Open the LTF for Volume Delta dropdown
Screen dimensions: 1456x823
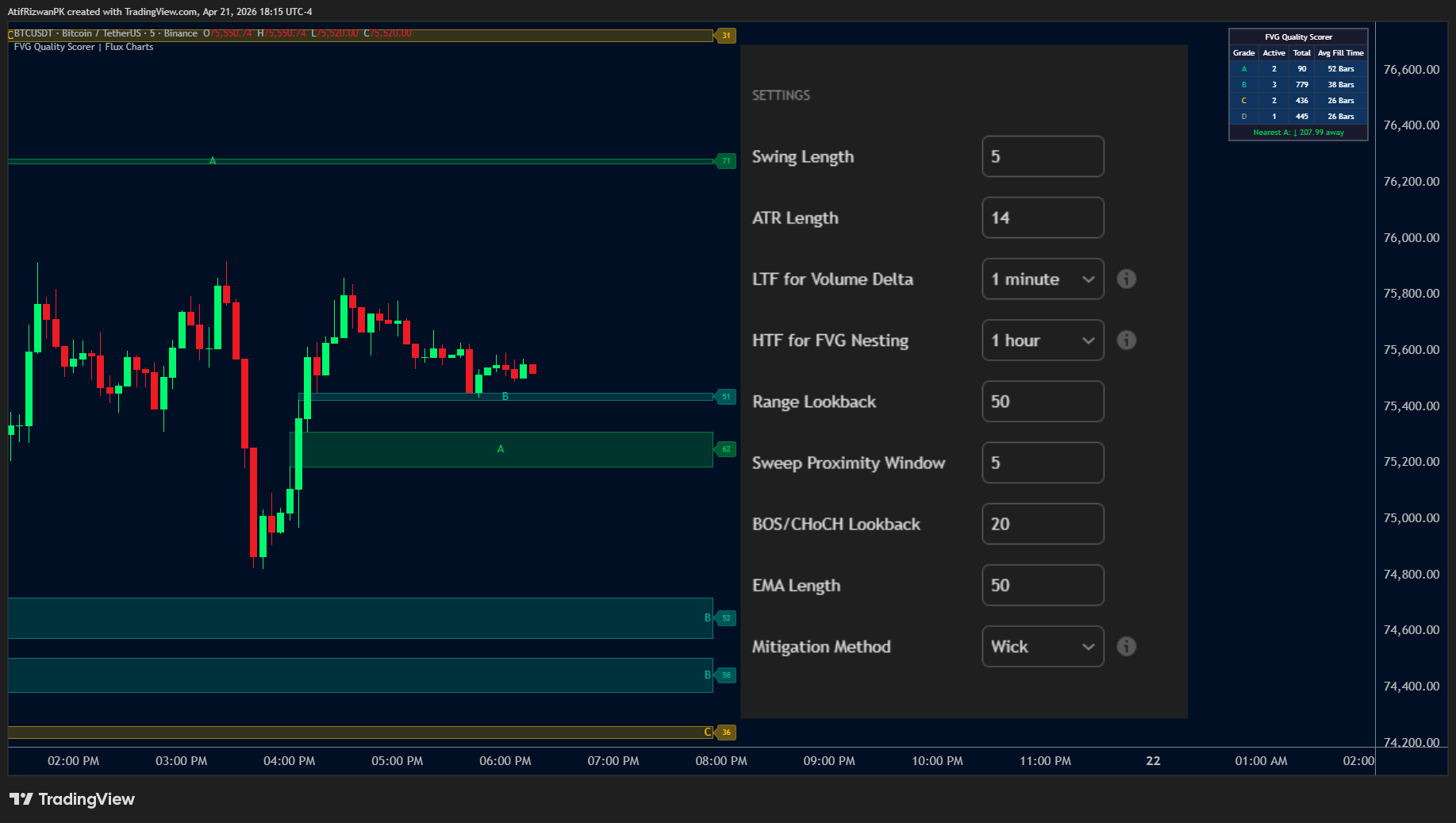pos(1043,279)
